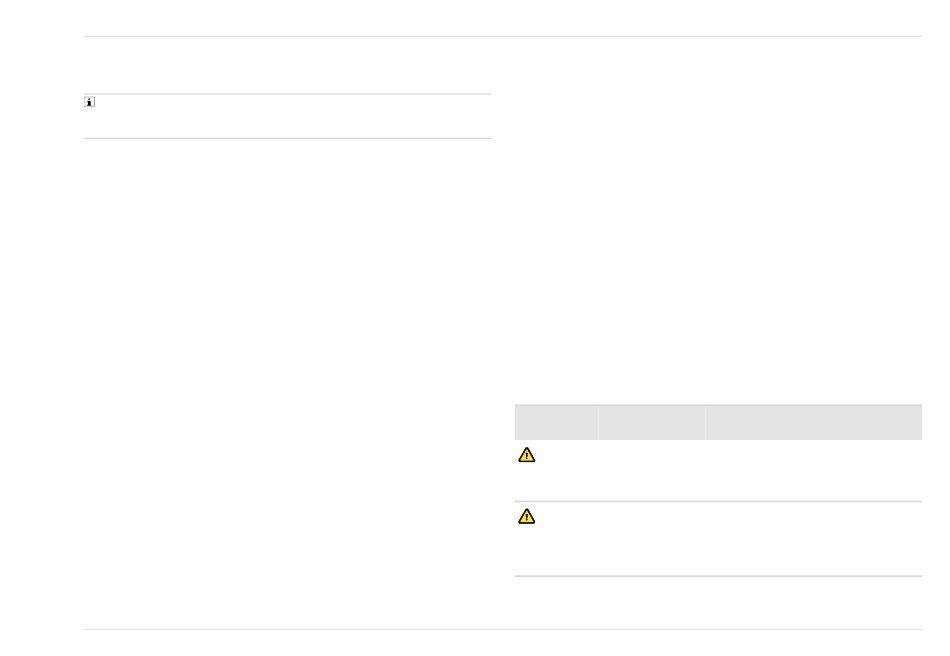This screenshot has width=950, height=656.
Task: Select the first gray table header cell
Action: coord(556,422)
